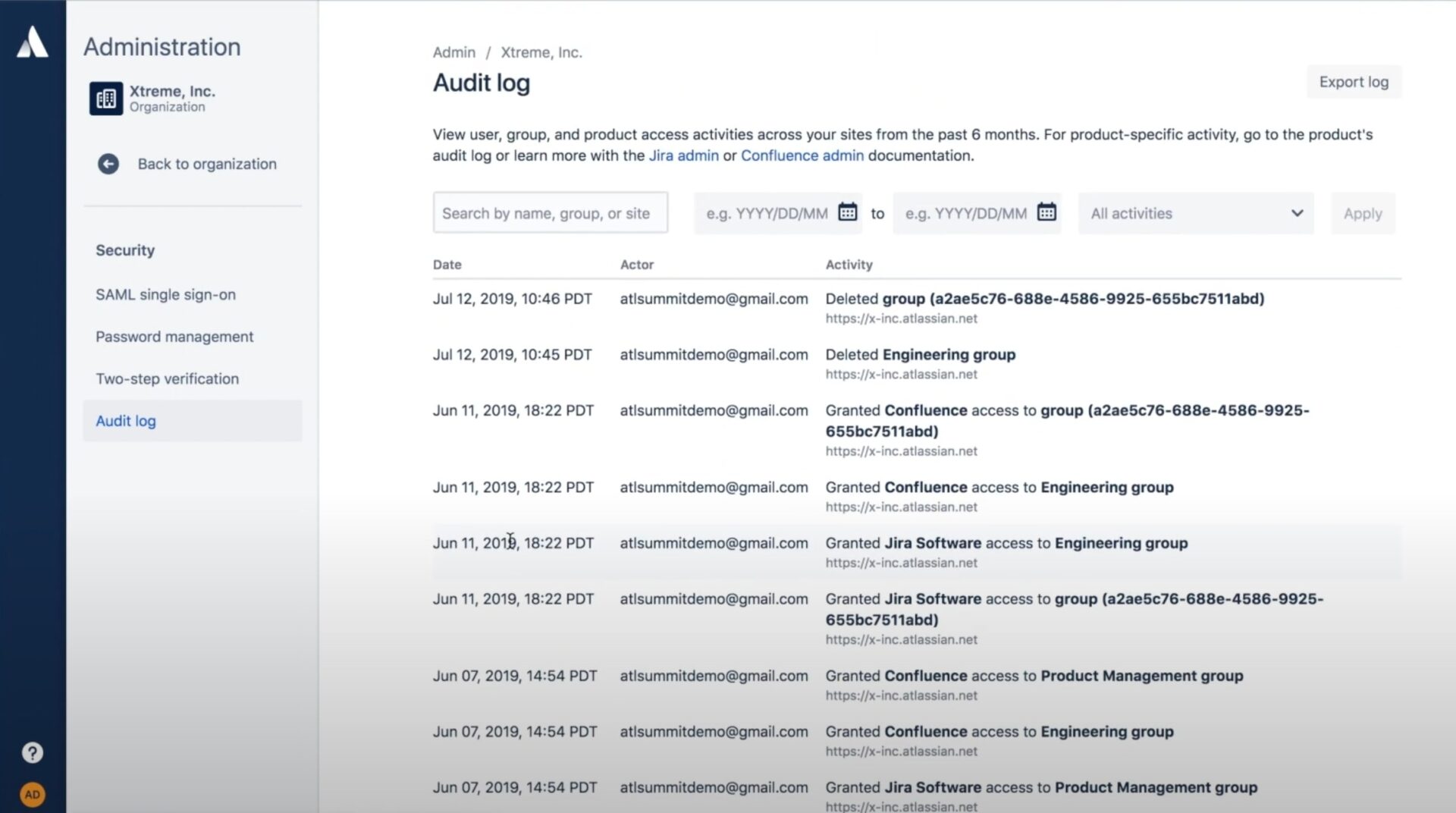Click Granted Jira Software access to group (a2ae5c76...) entry
The height and width of the screenshot is (813, 1456).
click(1075, 609)
